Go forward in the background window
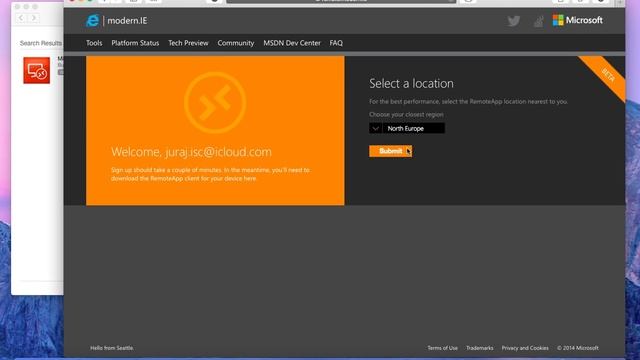Screen dimensions: 640x360 click(x=34, y=18)
